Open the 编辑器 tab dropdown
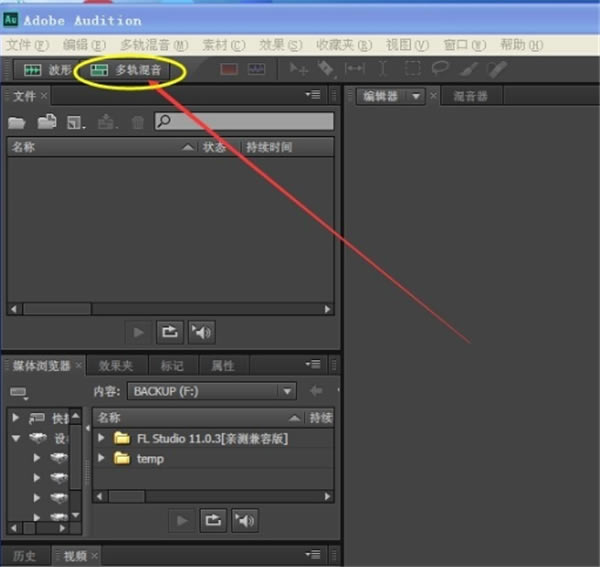 coord(416,96)
